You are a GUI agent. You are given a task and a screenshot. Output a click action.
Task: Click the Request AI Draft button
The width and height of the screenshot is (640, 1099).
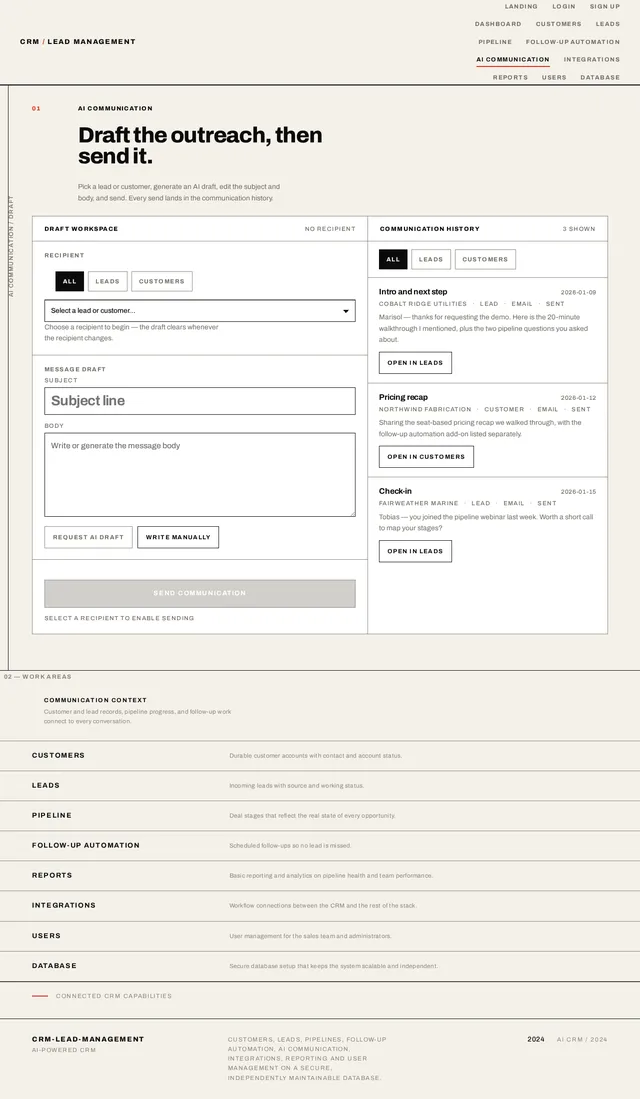pyautogui.click(x=88, y=537)
